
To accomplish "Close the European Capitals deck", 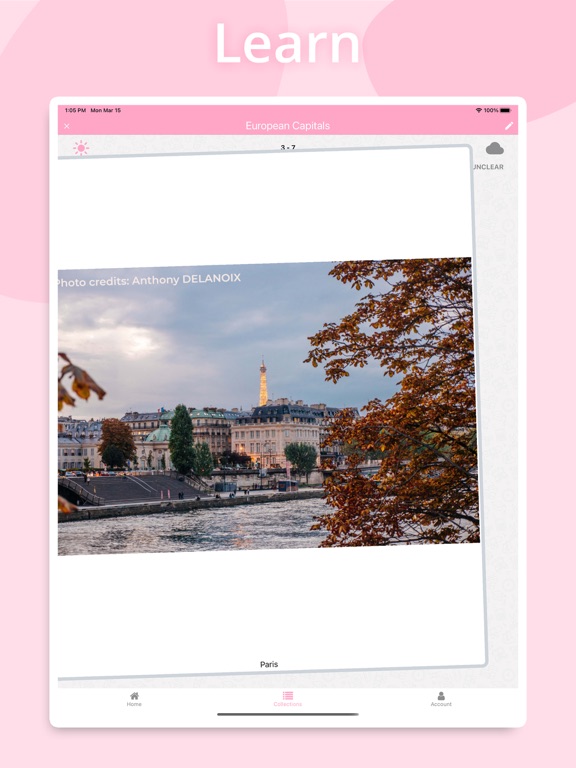I will click(x=67, y=126).
